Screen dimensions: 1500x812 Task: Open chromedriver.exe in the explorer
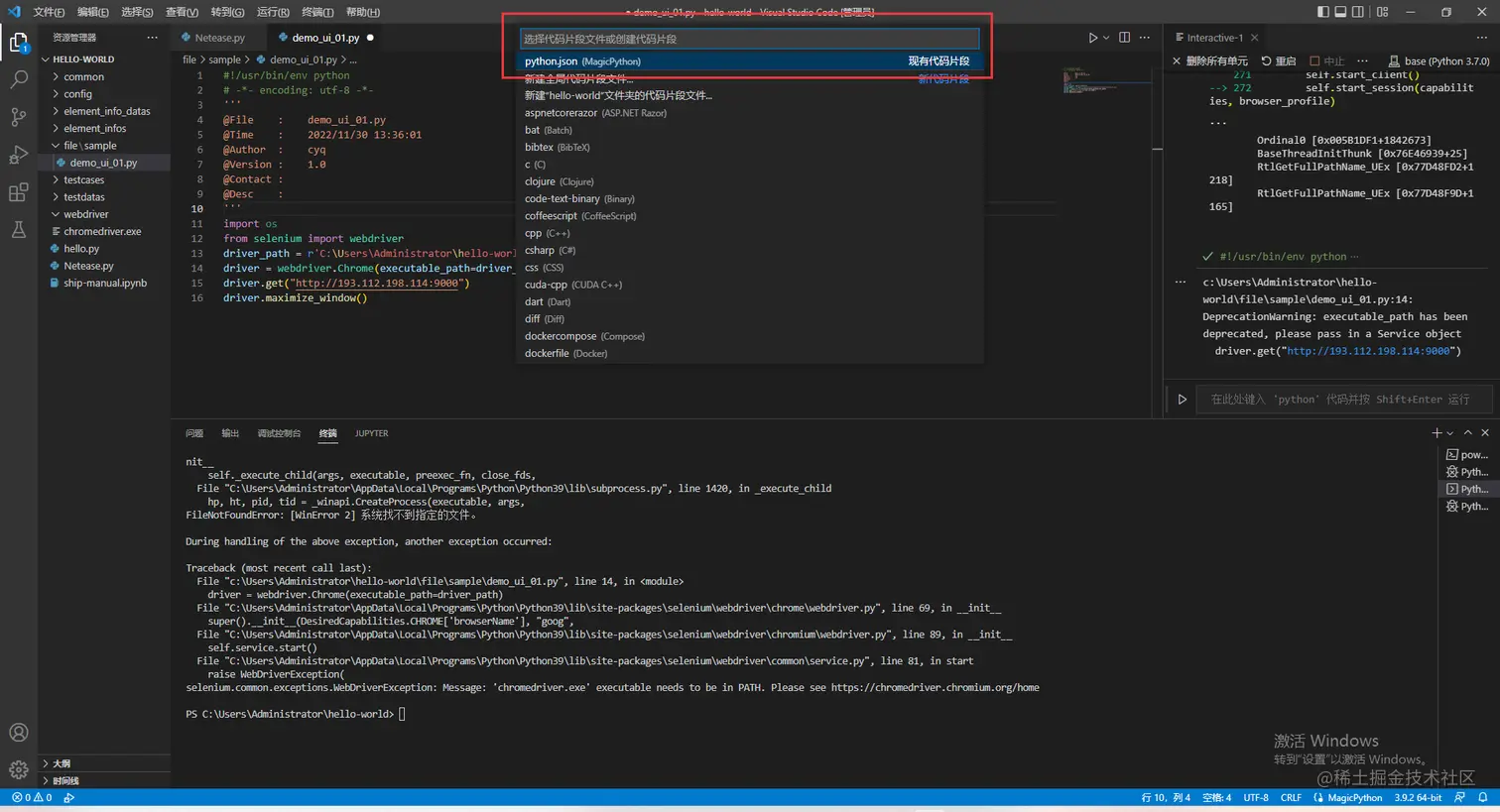tap(102, 232)
